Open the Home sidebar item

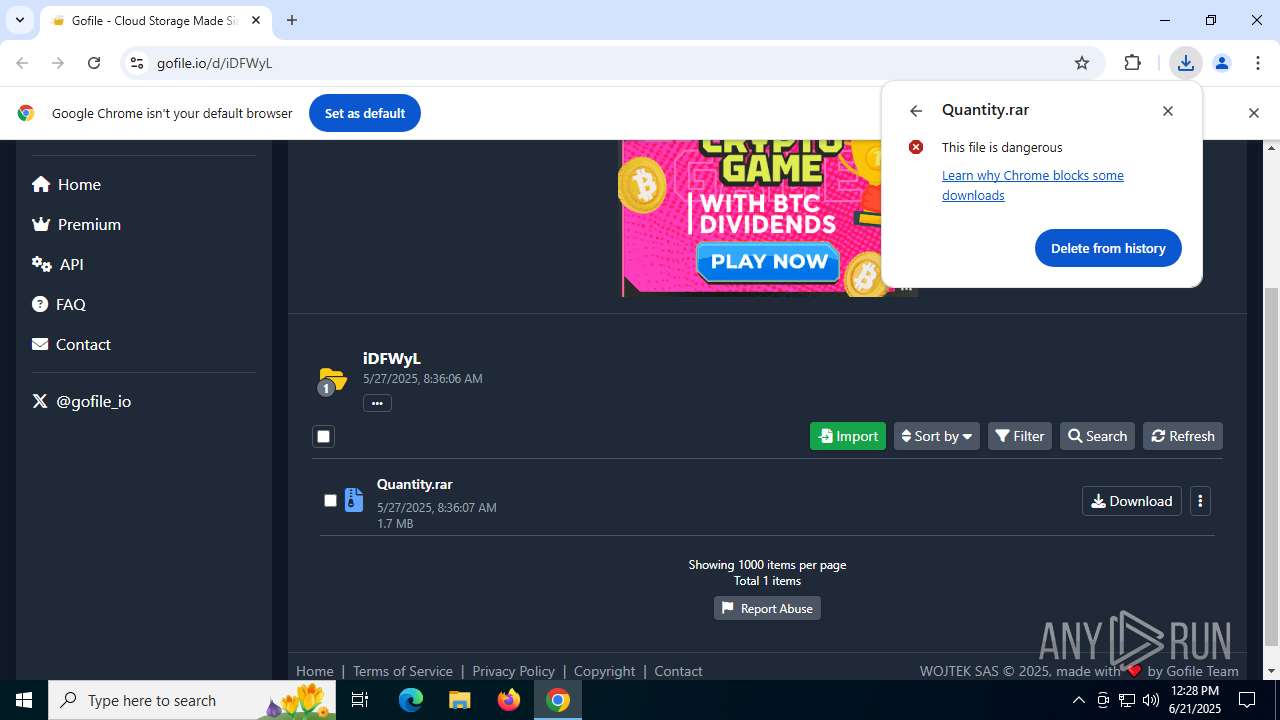[x=66, y=184]
